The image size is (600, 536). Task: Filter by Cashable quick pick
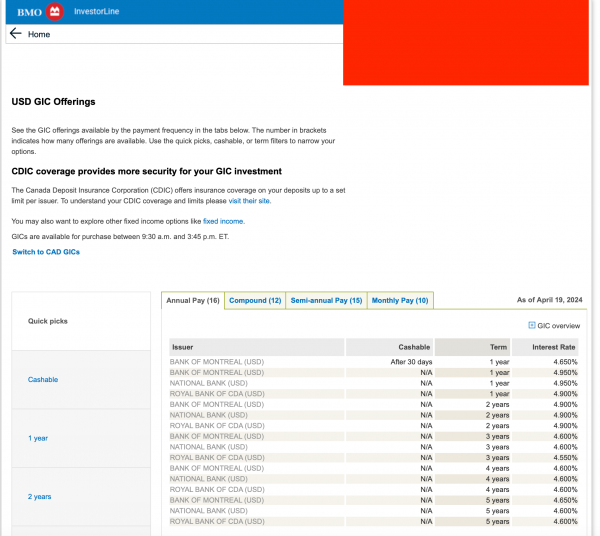[x=43, y=380]
